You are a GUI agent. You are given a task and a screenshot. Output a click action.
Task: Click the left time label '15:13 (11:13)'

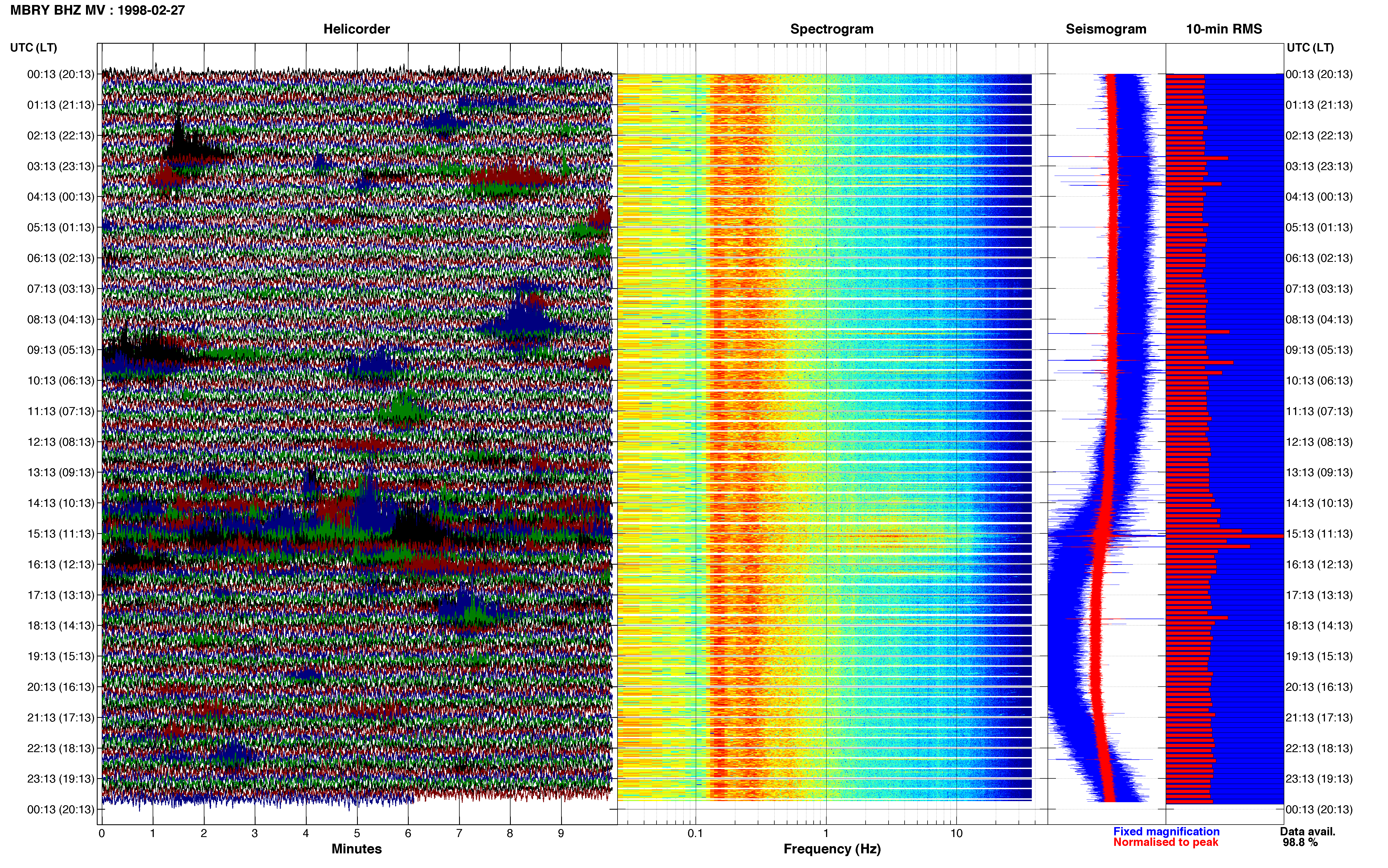point(61,534)
